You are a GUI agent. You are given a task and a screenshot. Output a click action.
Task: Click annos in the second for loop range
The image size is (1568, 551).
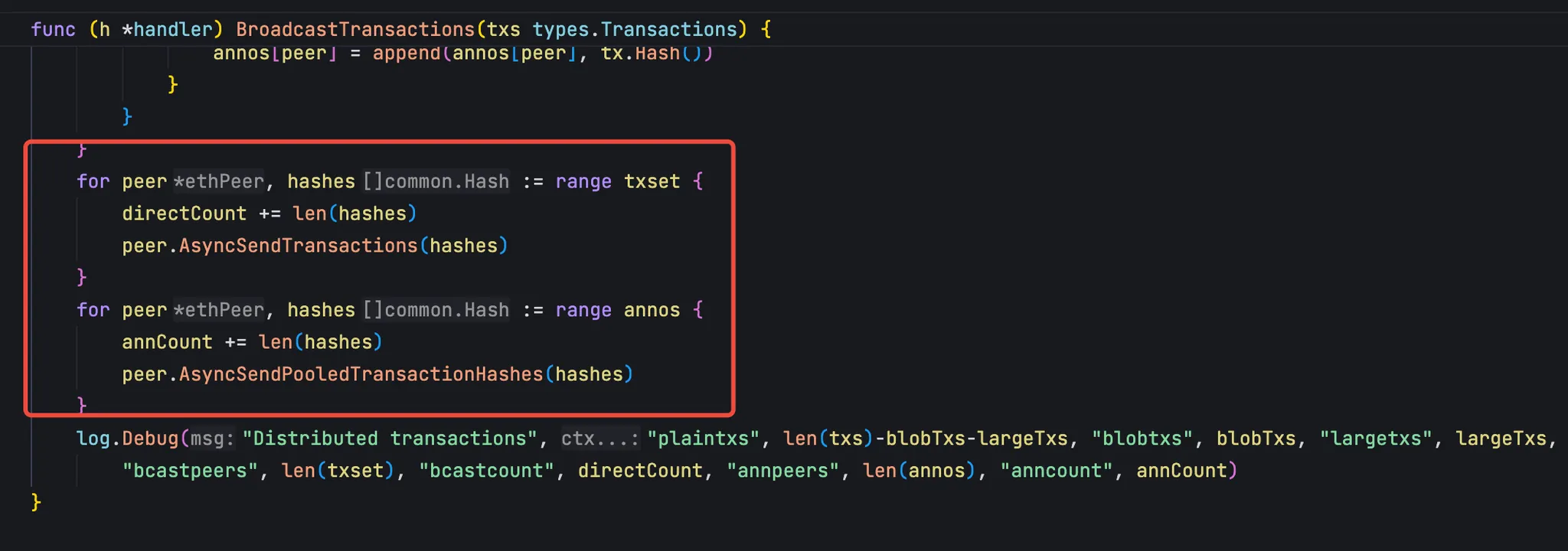652,310
